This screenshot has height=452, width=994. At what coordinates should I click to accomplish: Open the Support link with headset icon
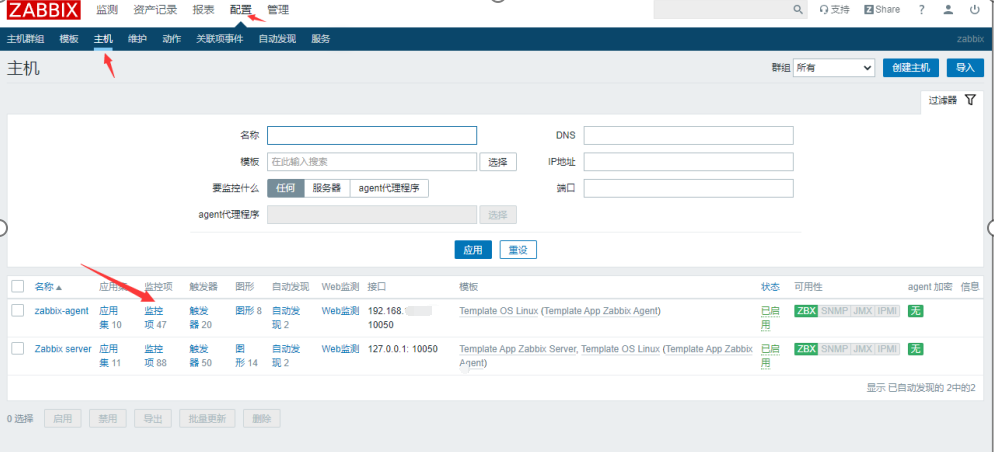coord(834,10)
